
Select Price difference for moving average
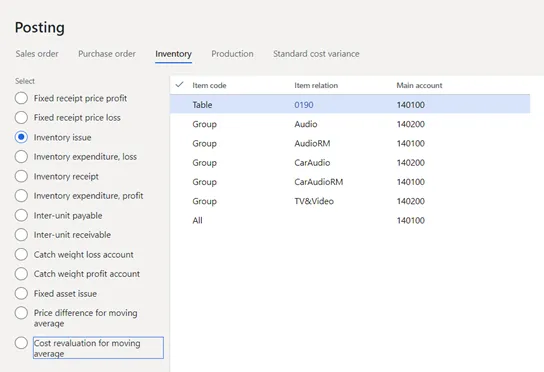click(21, 313)
